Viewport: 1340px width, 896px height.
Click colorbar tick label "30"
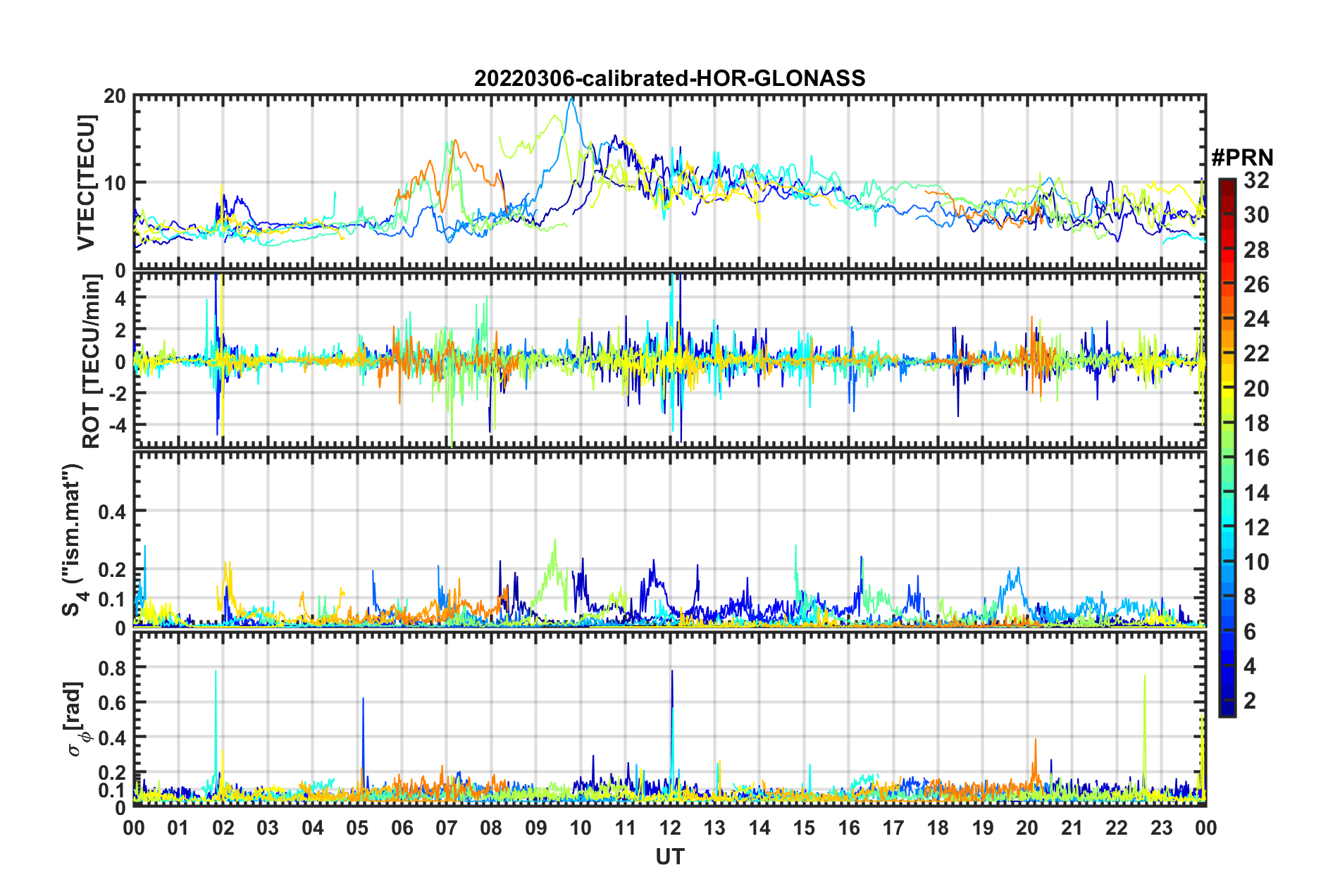(1256, 215)
